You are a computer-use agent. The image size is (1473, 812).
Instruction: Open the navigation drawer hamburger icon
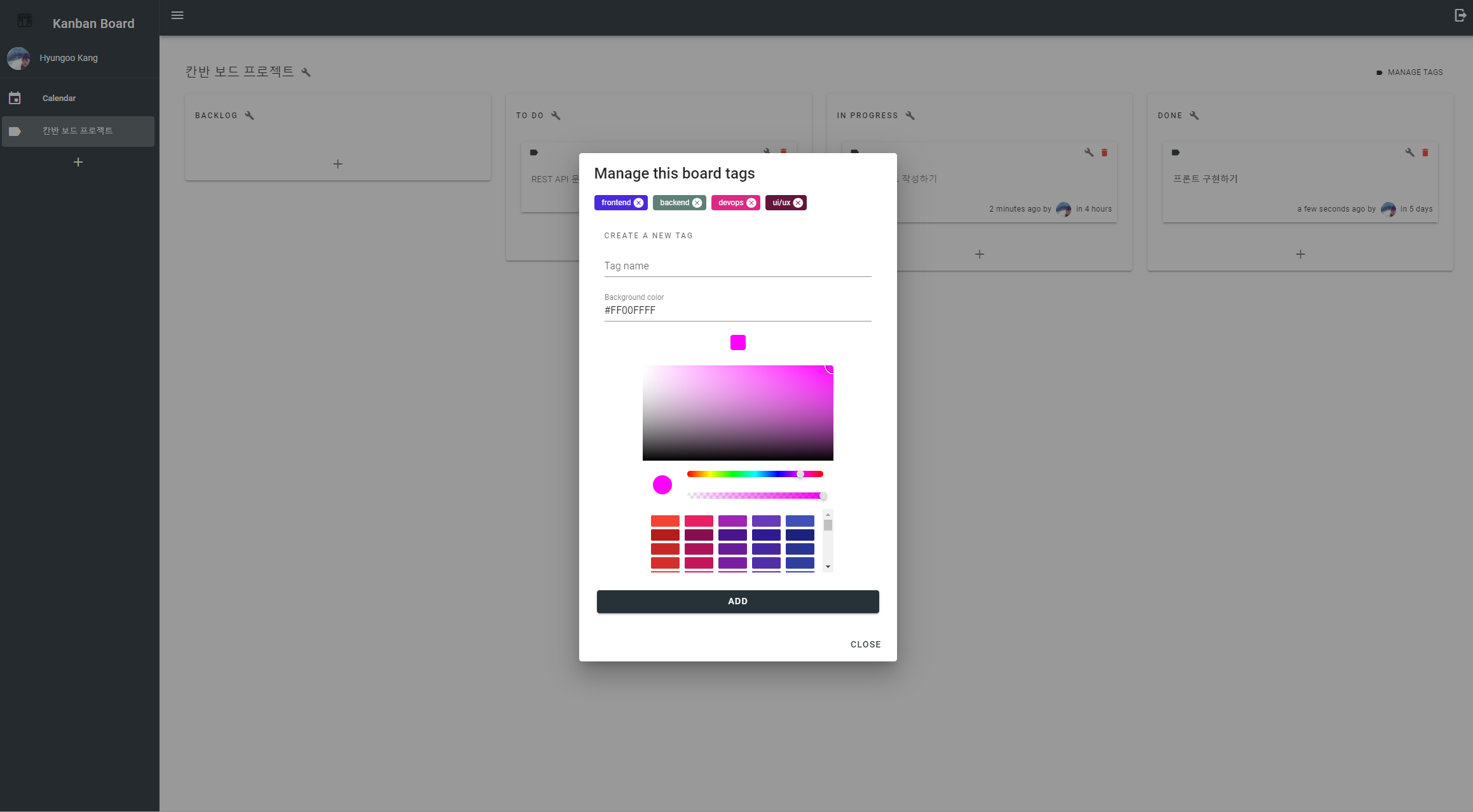[177, 15]
